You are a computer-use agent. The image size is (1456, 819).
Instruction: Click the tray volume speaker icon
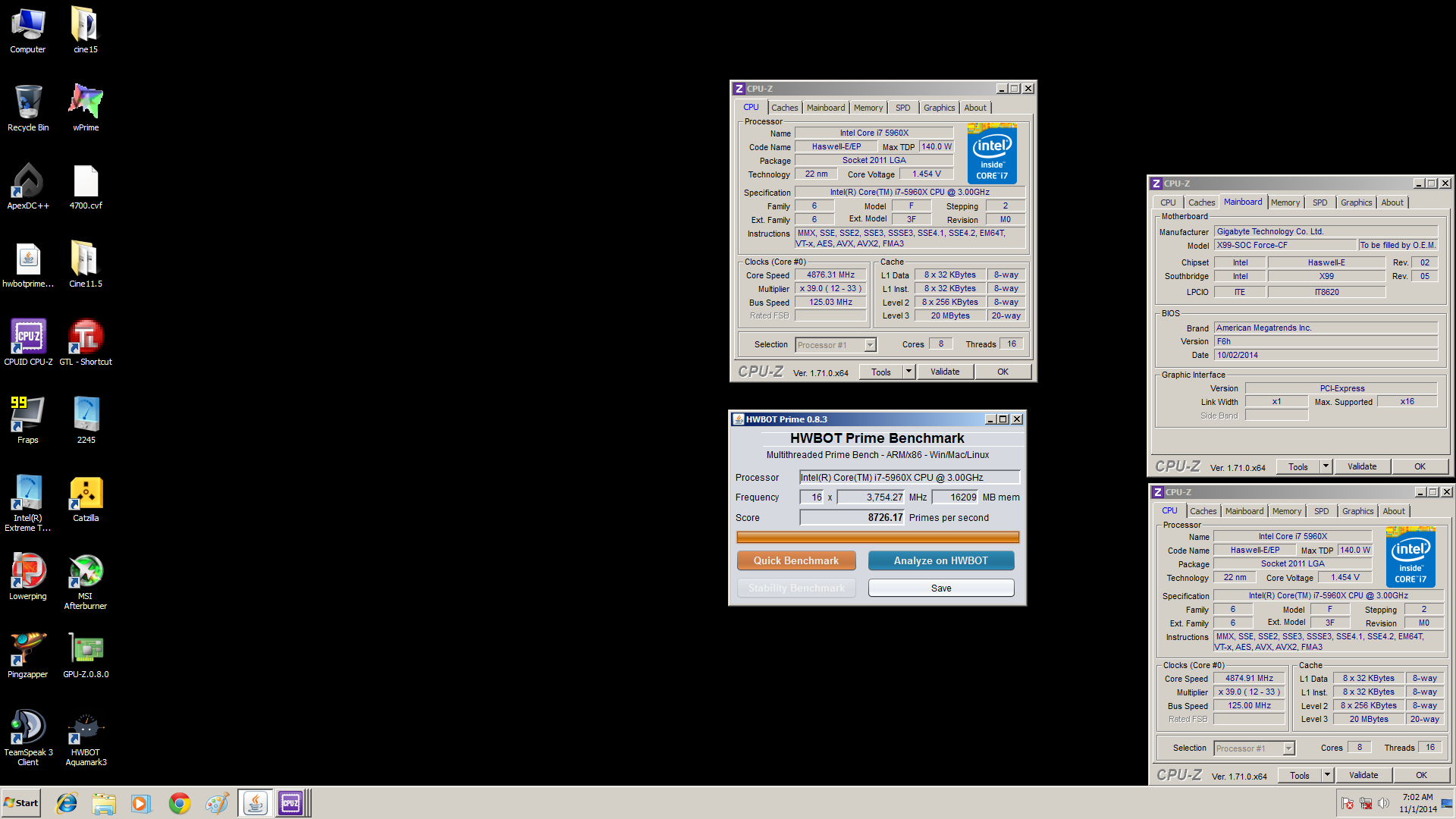(1383, 803)
